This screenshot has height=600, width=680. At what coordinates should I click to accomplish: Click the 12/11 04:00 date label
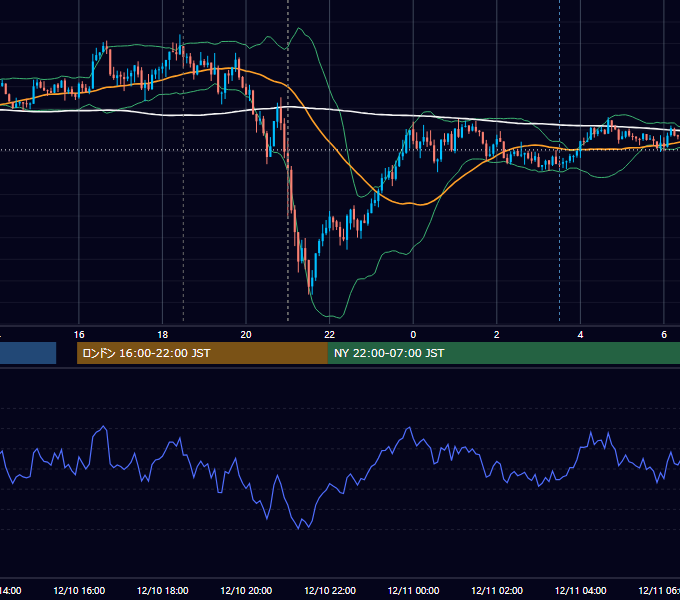click(x=581, y=591)
